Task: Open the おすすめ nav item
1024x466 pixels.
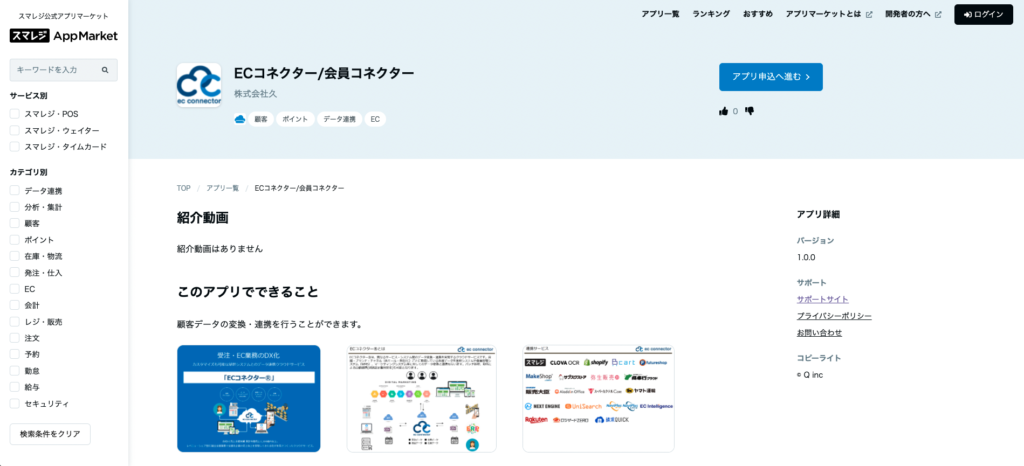Action: tap(758, 14)
